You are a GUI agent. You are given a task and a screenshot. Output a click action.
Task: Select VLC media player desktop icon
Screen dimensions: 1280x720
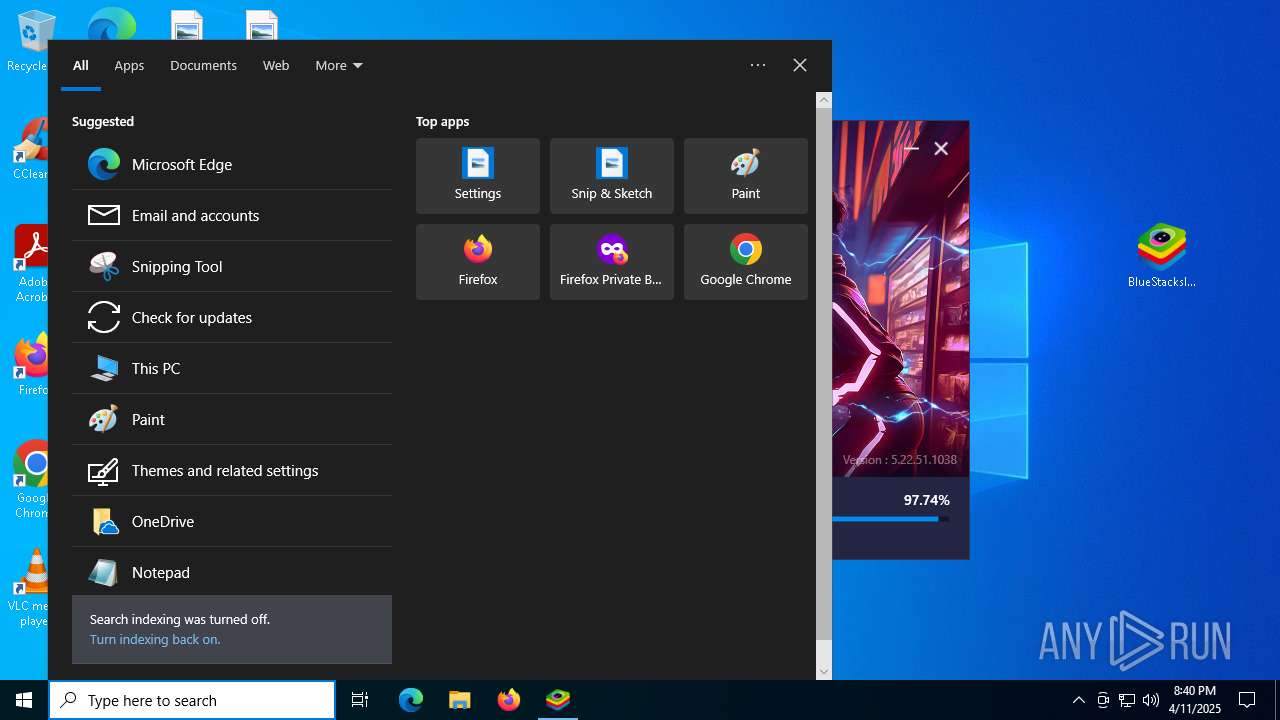pos(30,588)
